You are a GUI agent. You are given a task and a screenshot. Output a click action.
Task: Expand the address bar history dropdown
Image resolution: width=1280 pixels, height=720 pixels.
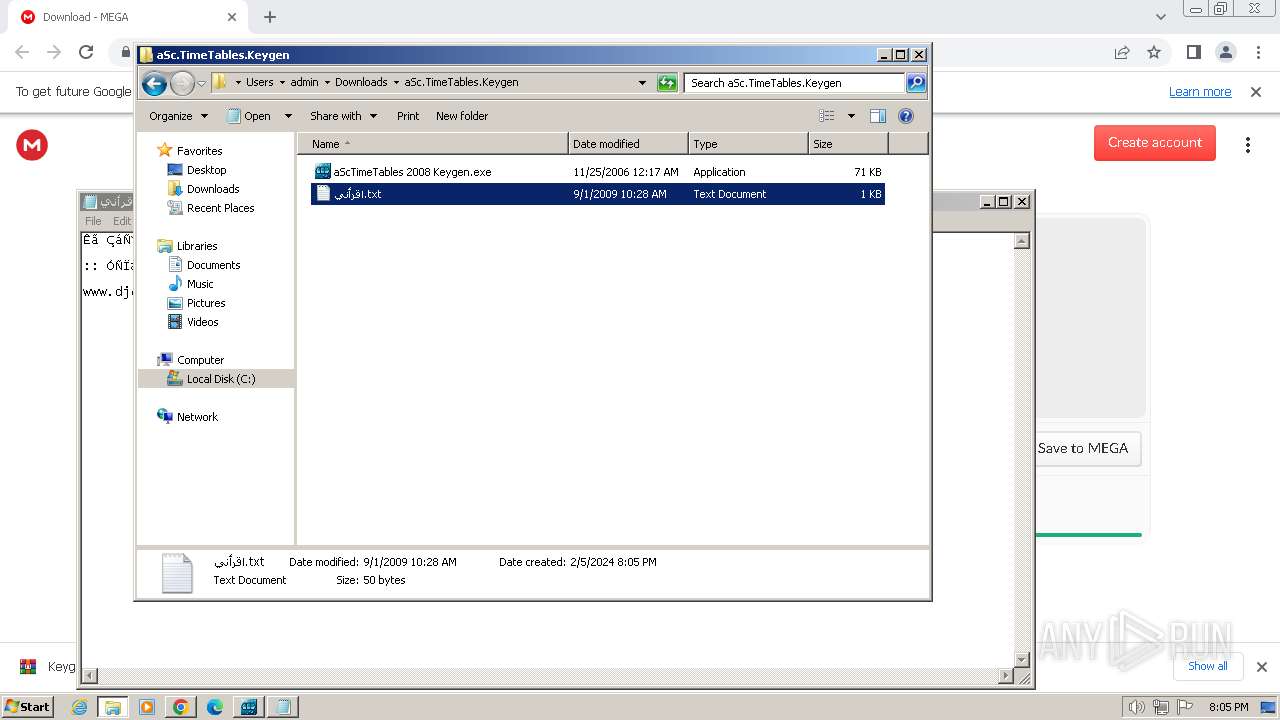[x=642, y=83]
